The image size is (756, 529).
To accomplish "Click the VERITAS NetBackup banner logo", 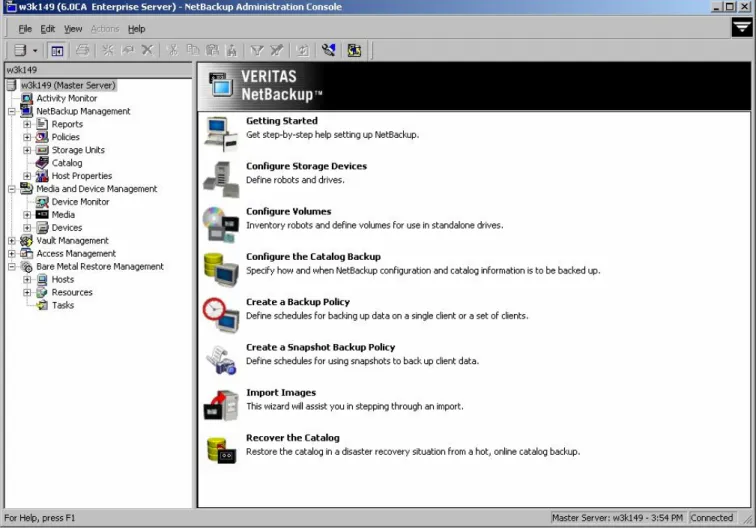I will coord(266,86).
